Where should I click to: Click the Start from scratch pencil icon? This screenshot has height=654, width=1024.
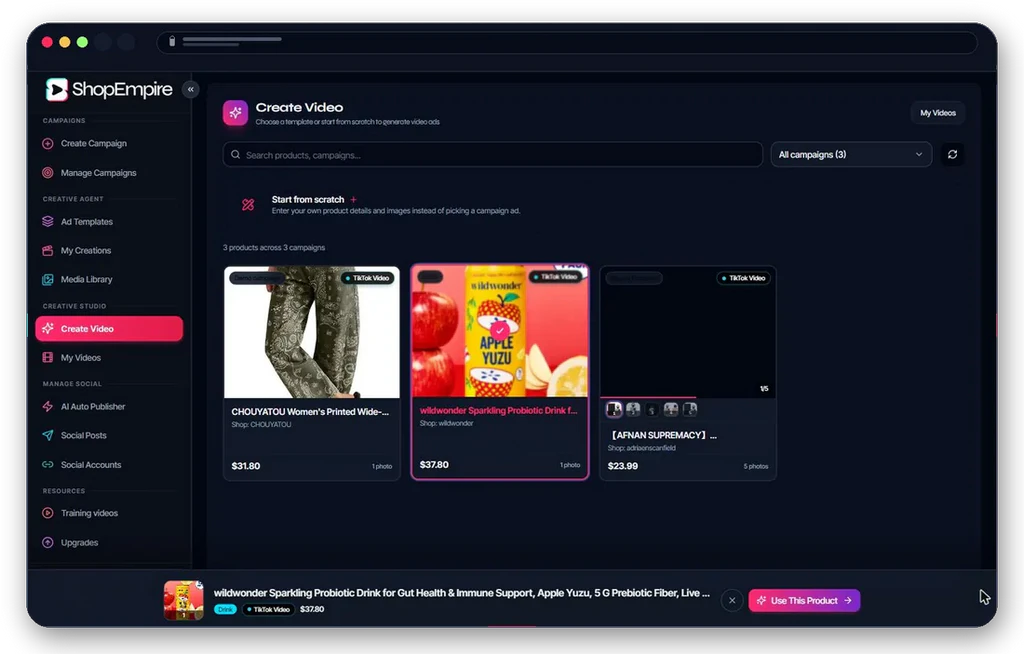pos(248,205)
